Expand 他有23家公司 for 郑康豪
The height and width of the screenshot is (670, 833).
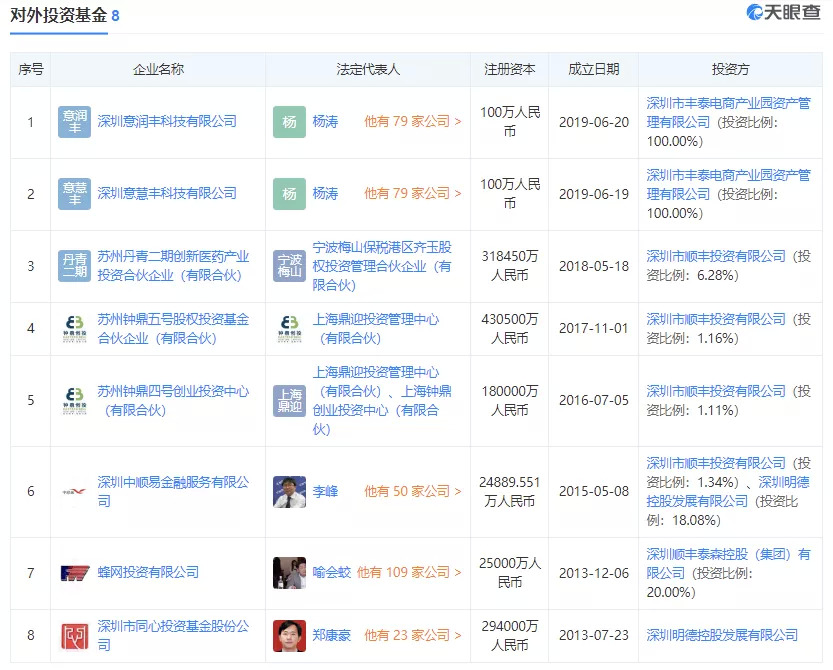(x=412, y=635)
